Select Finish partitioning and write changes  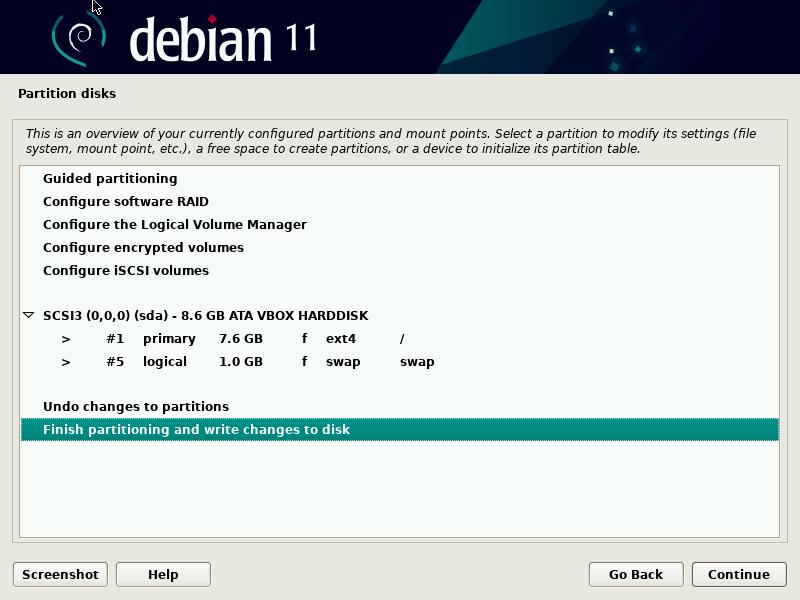[x=194, y=429]
